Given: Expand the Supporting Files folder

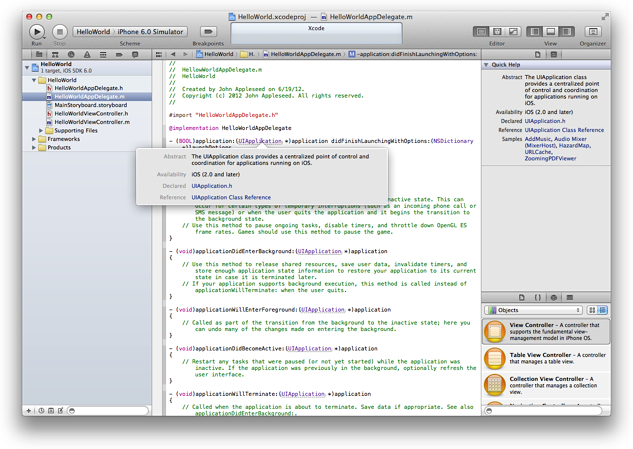Looking at the screenshot, I should 41,130.
